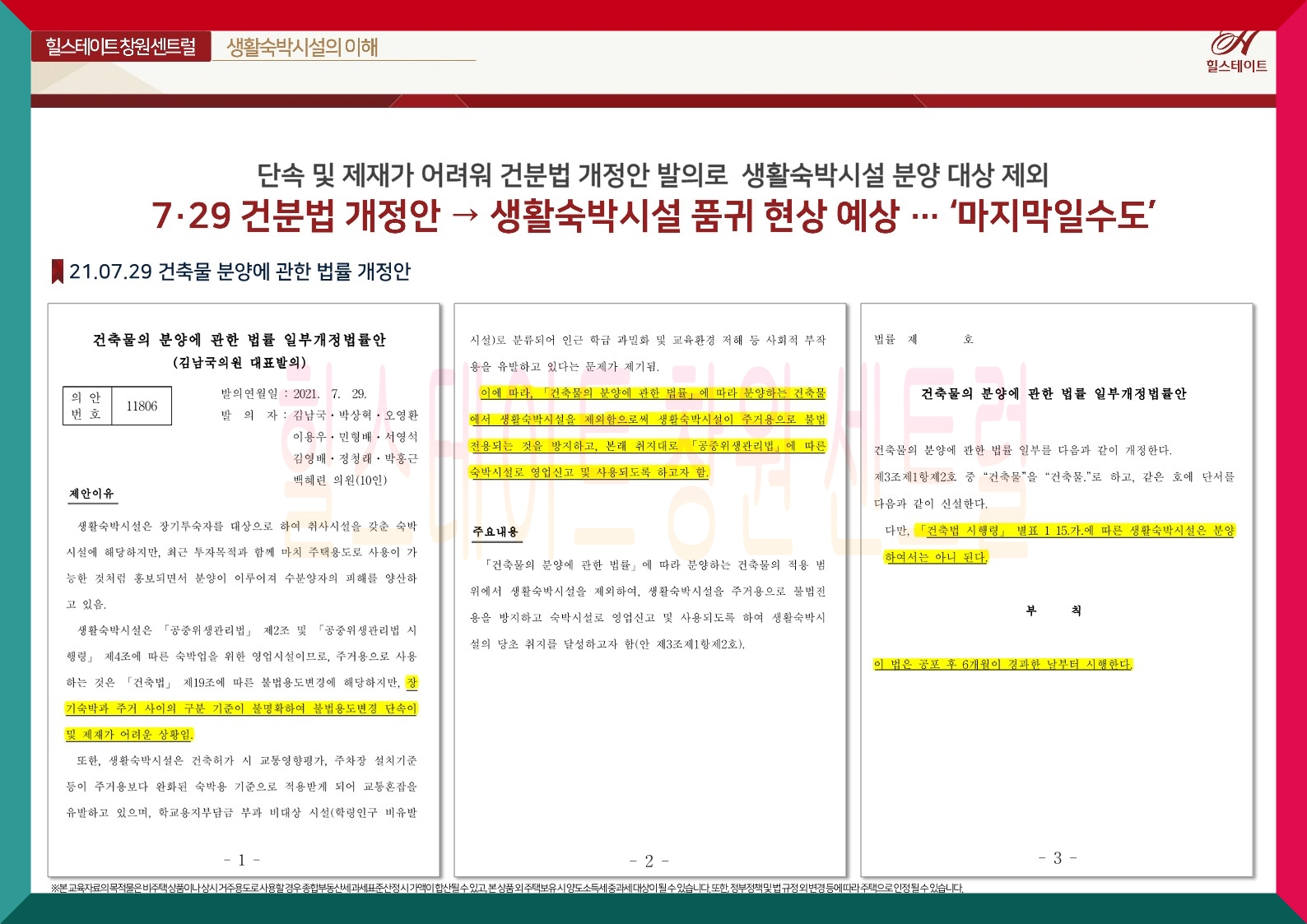Select the 부 칙 heading
Image resolution: width=1307 pixels, height=924 pixels.
click(1054, 611)
